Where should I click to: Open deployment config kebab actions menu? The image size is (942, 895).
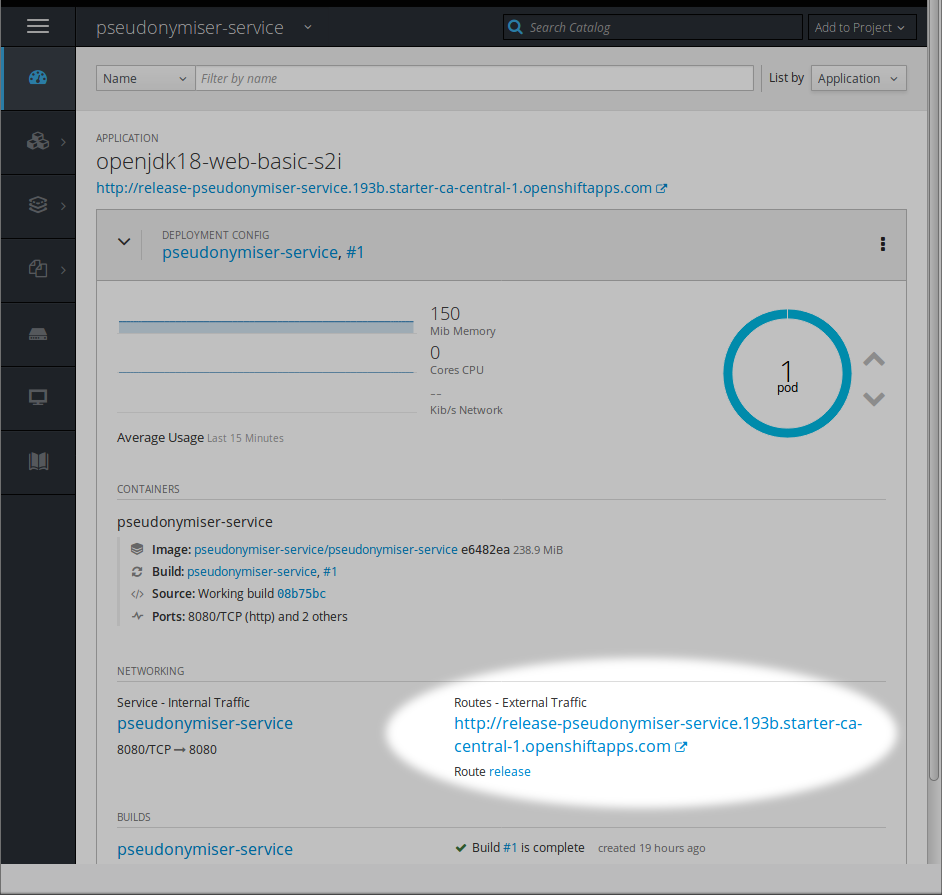pos(882,244)
